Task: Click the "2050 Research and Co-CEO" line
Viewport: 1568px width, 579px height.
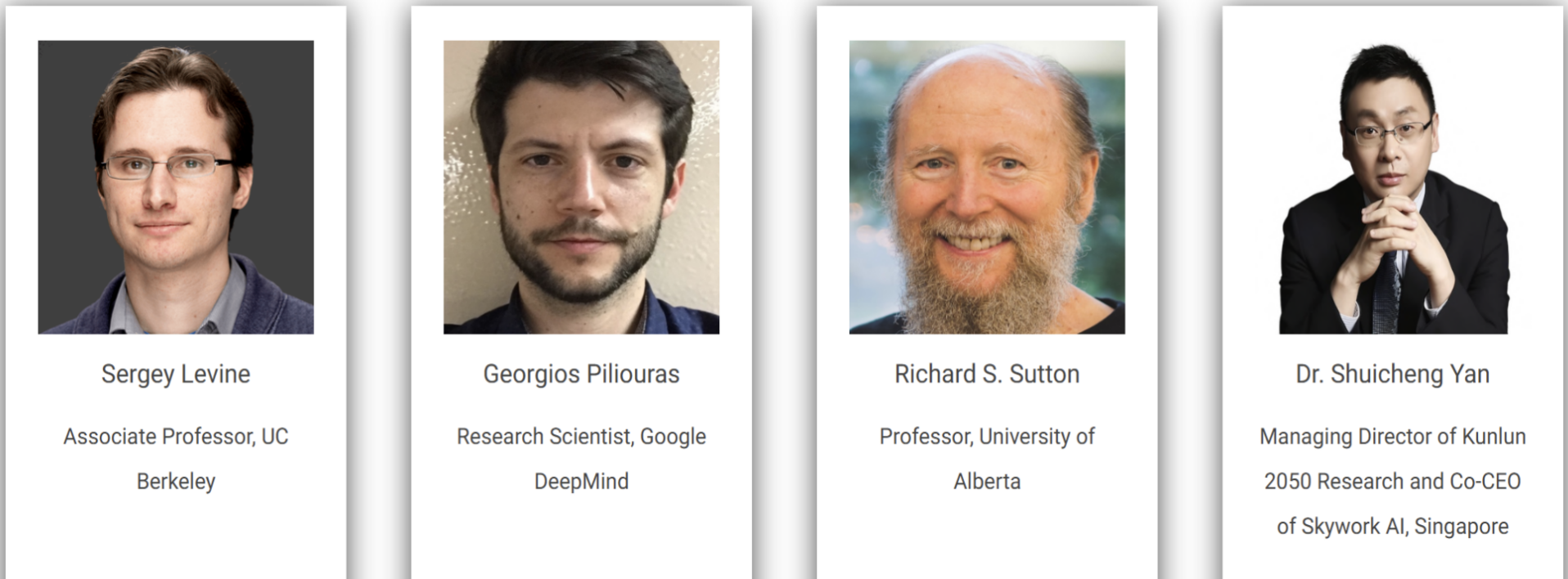Action: pyautogui.click(x=1393, y=481)
